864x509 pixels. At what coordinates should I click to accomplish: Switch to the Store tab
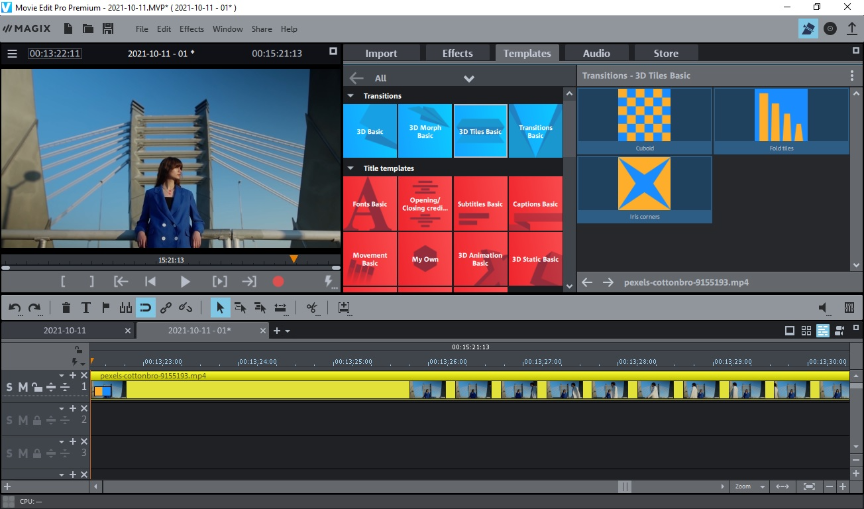[x=666, y=53]
